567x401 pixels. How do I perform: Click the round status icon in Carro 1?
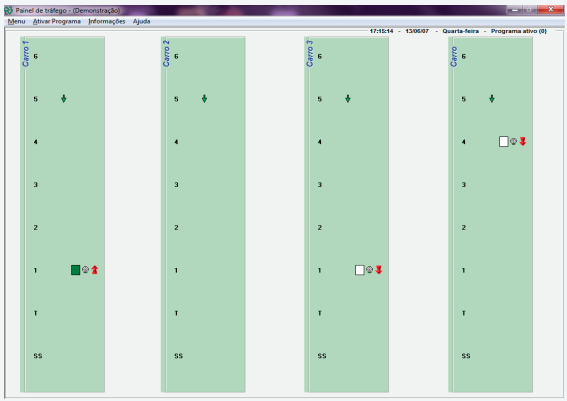pyautogui.click(x=85, y=269)
